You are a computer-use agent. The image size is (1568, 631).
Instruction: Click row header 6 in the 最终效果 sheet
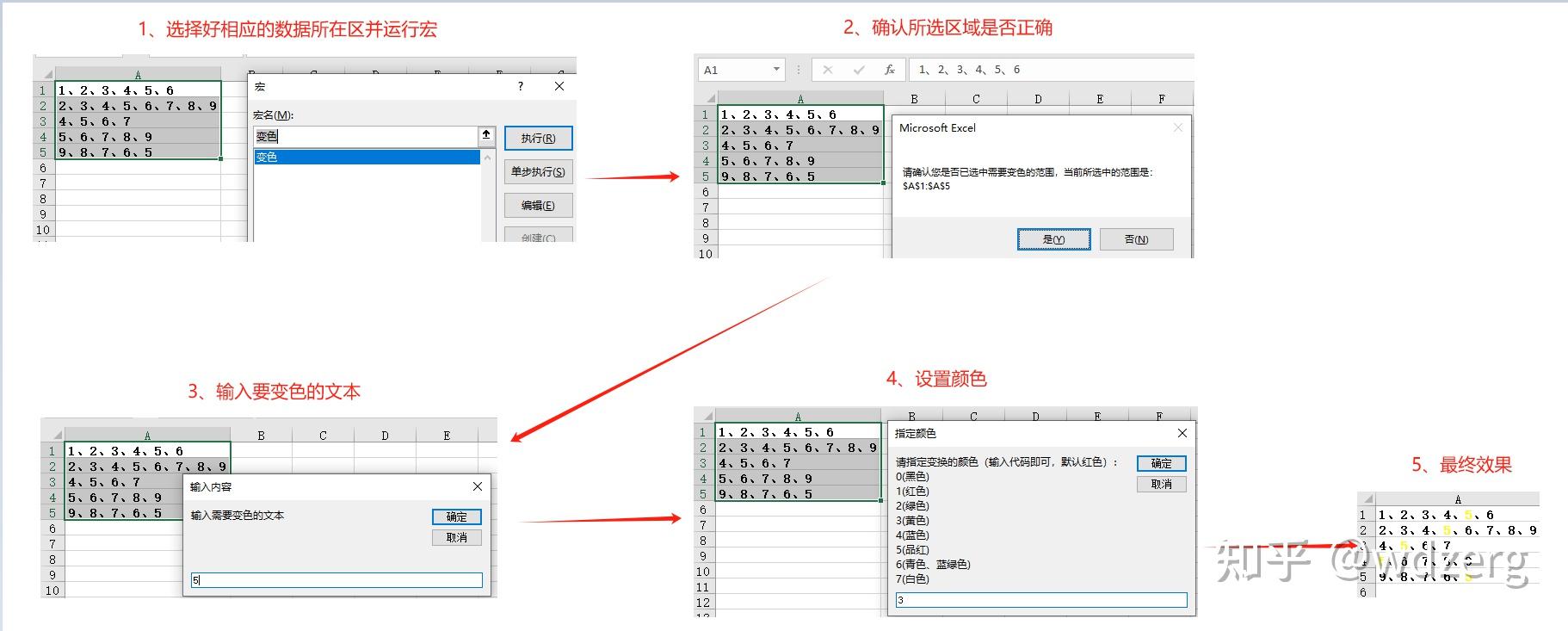pos(1363,592)
